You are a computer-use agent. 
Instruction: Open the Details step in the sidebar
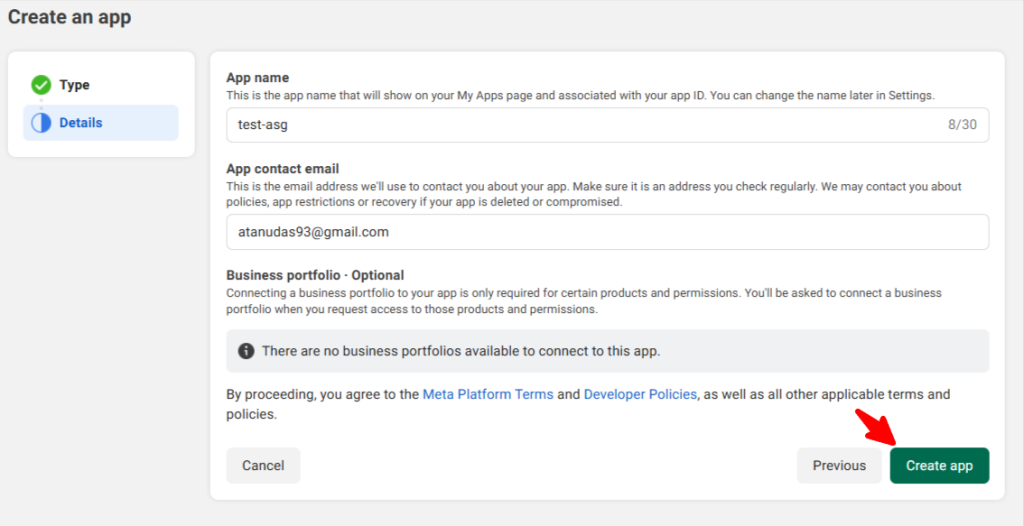pyautogui.click(x=80, y=123)
